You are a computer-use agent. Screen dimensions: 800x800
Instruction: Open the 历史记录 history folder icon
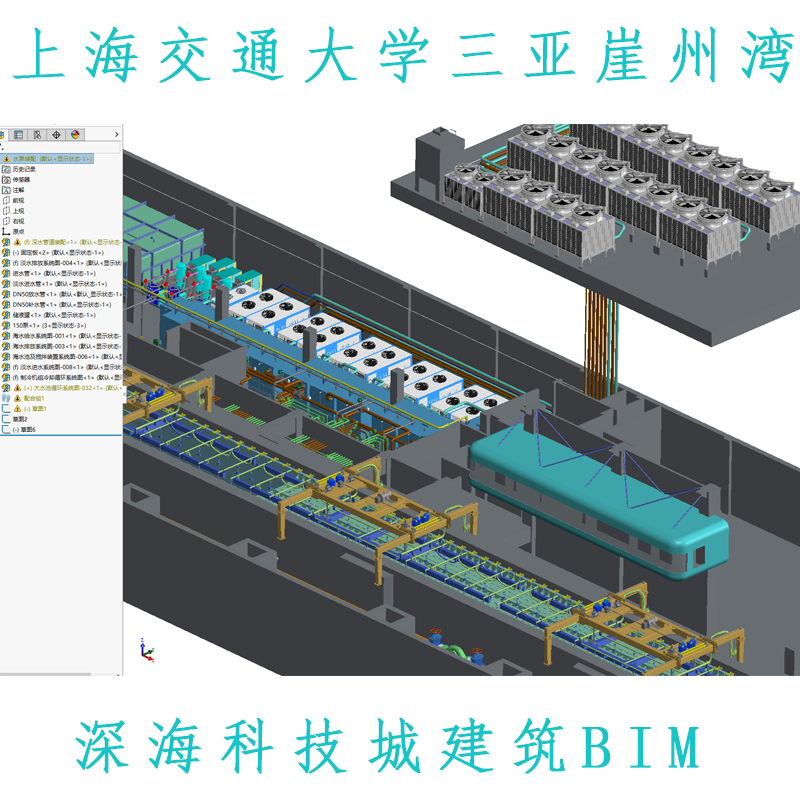6,169
